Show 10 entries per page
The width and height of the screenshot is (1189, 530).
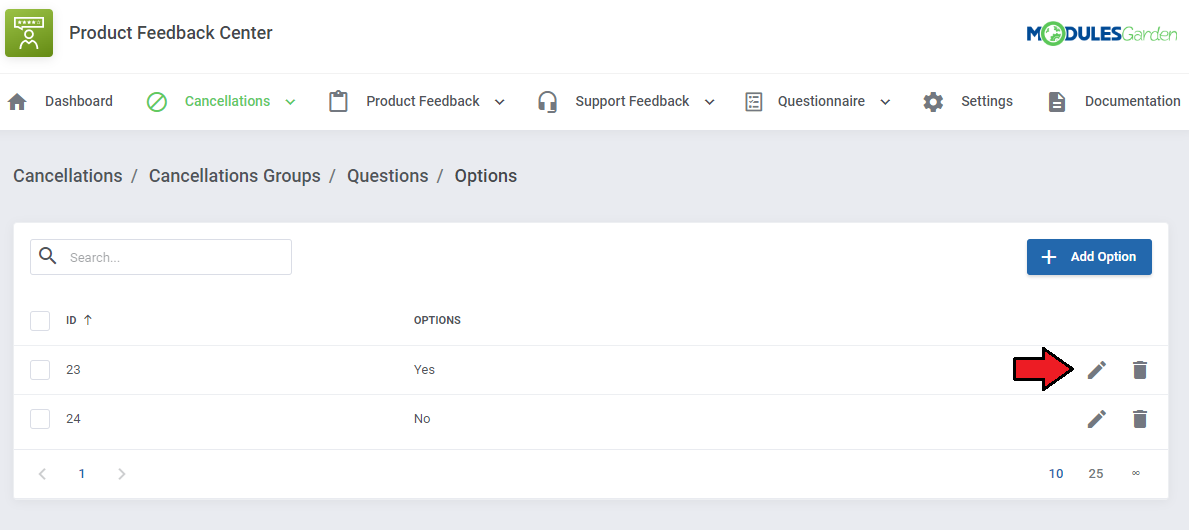(1056, 474)
